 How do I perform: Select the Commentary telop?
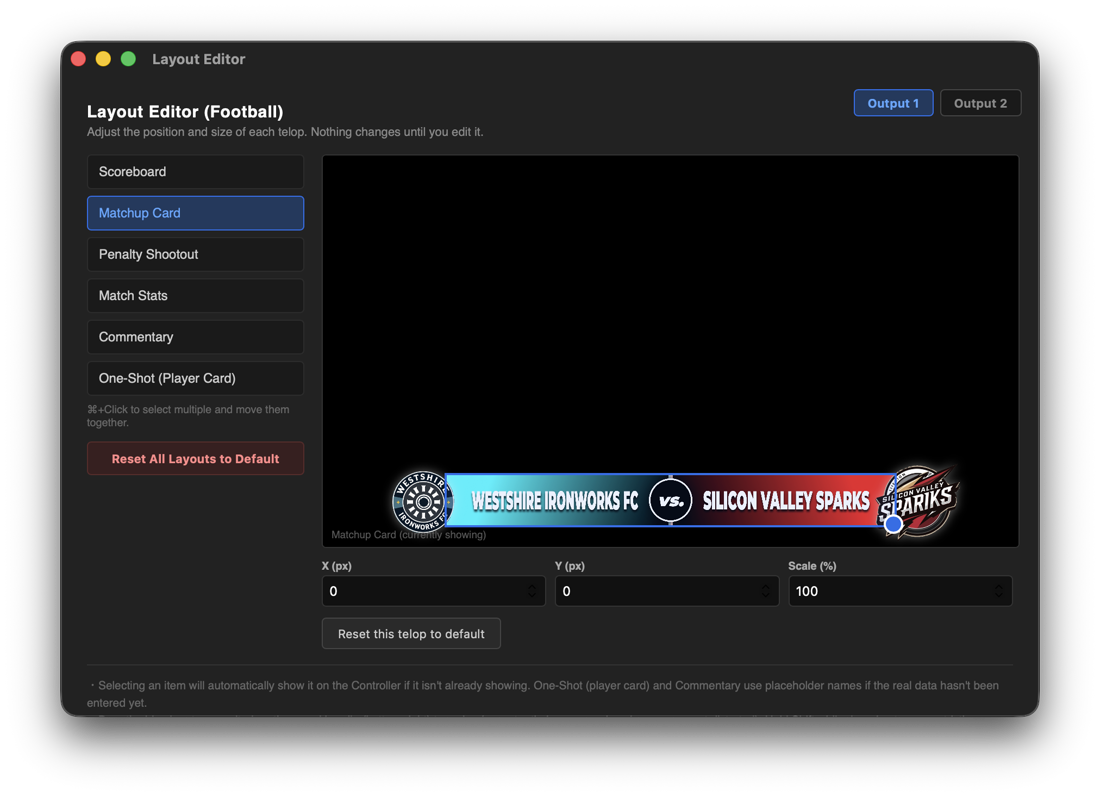click(195, 337)
